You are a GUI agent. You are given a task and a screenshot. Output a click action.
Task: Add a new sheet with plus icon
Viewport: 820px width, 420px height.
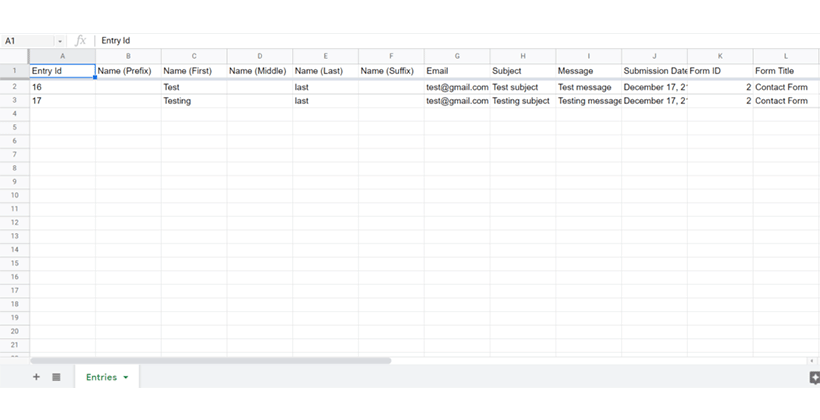[x=36, y=377]
